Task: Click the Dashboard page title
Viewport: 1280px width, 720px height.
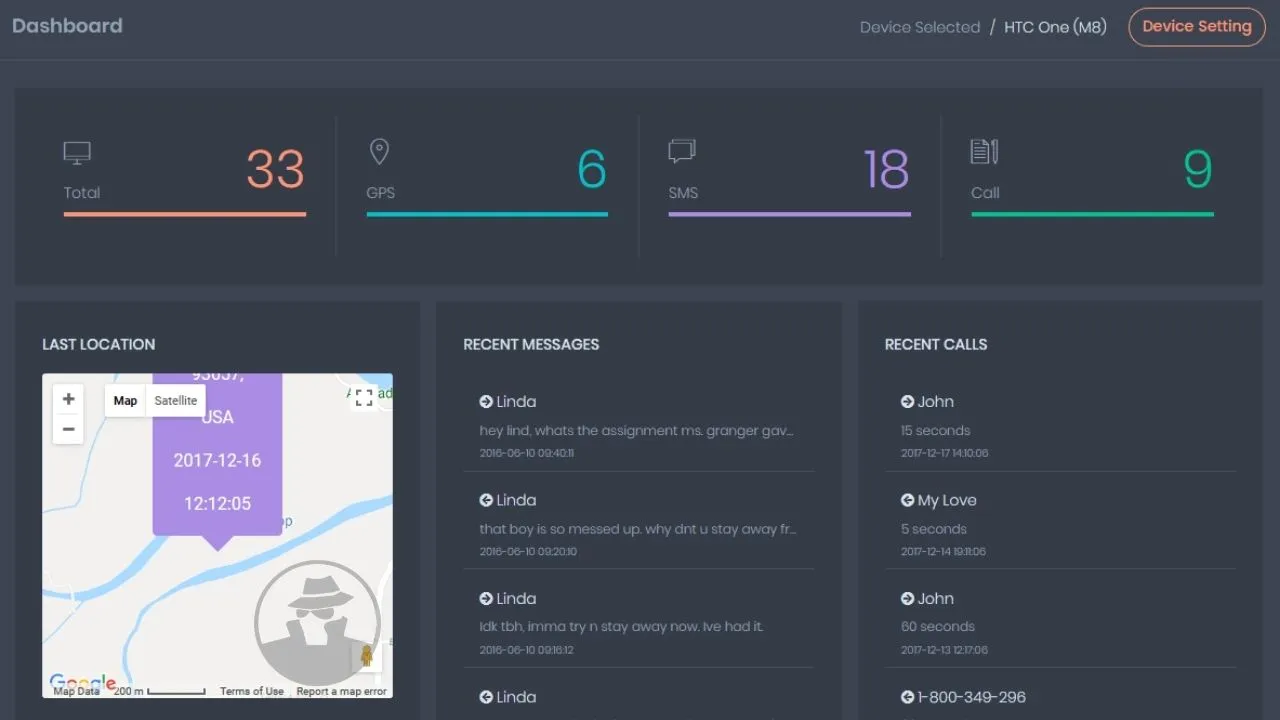Action: (x=67, y=26)
